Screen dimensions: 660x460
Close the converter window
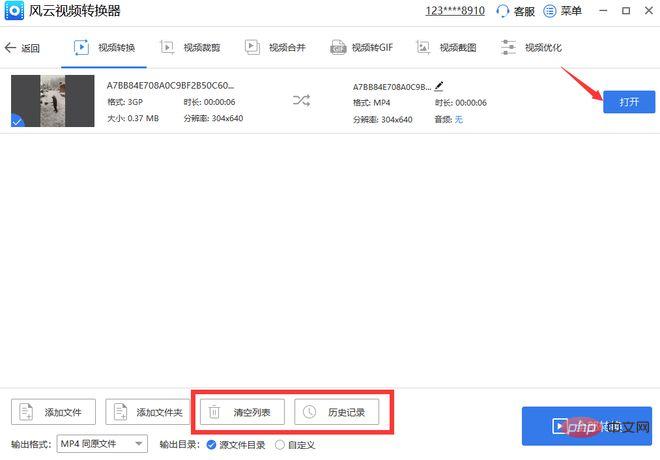649,11
